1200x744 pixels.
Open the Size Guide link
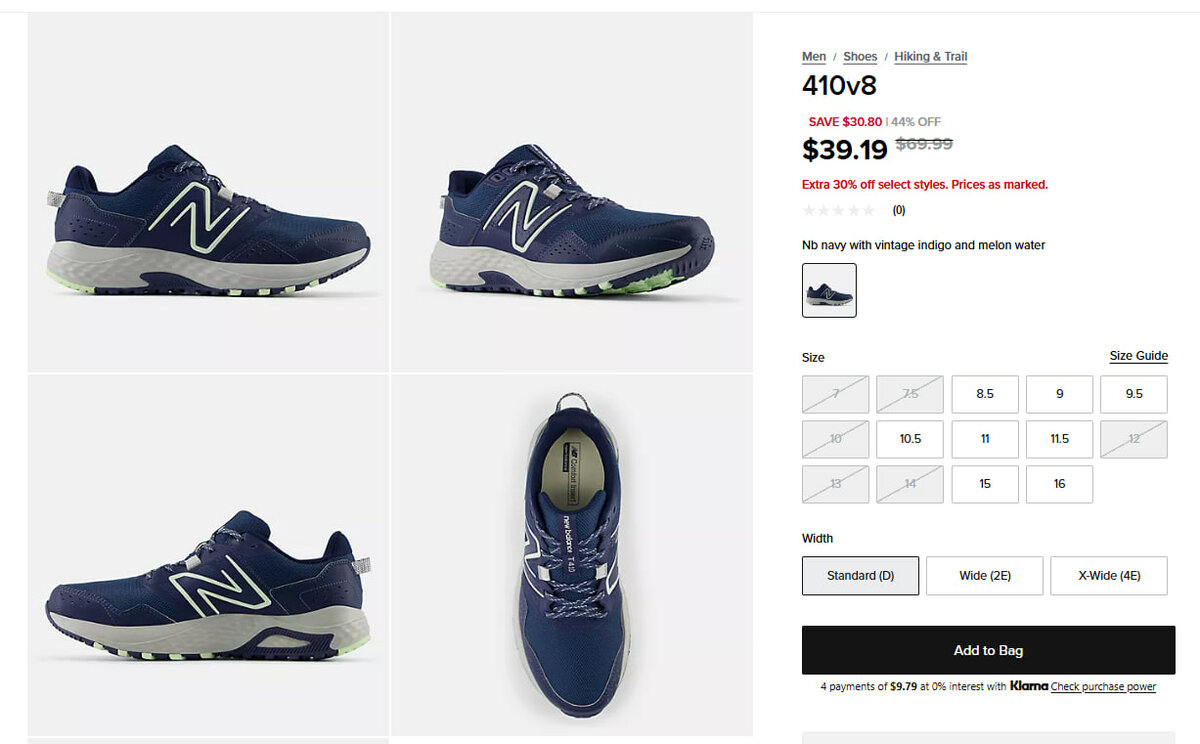1139,356
